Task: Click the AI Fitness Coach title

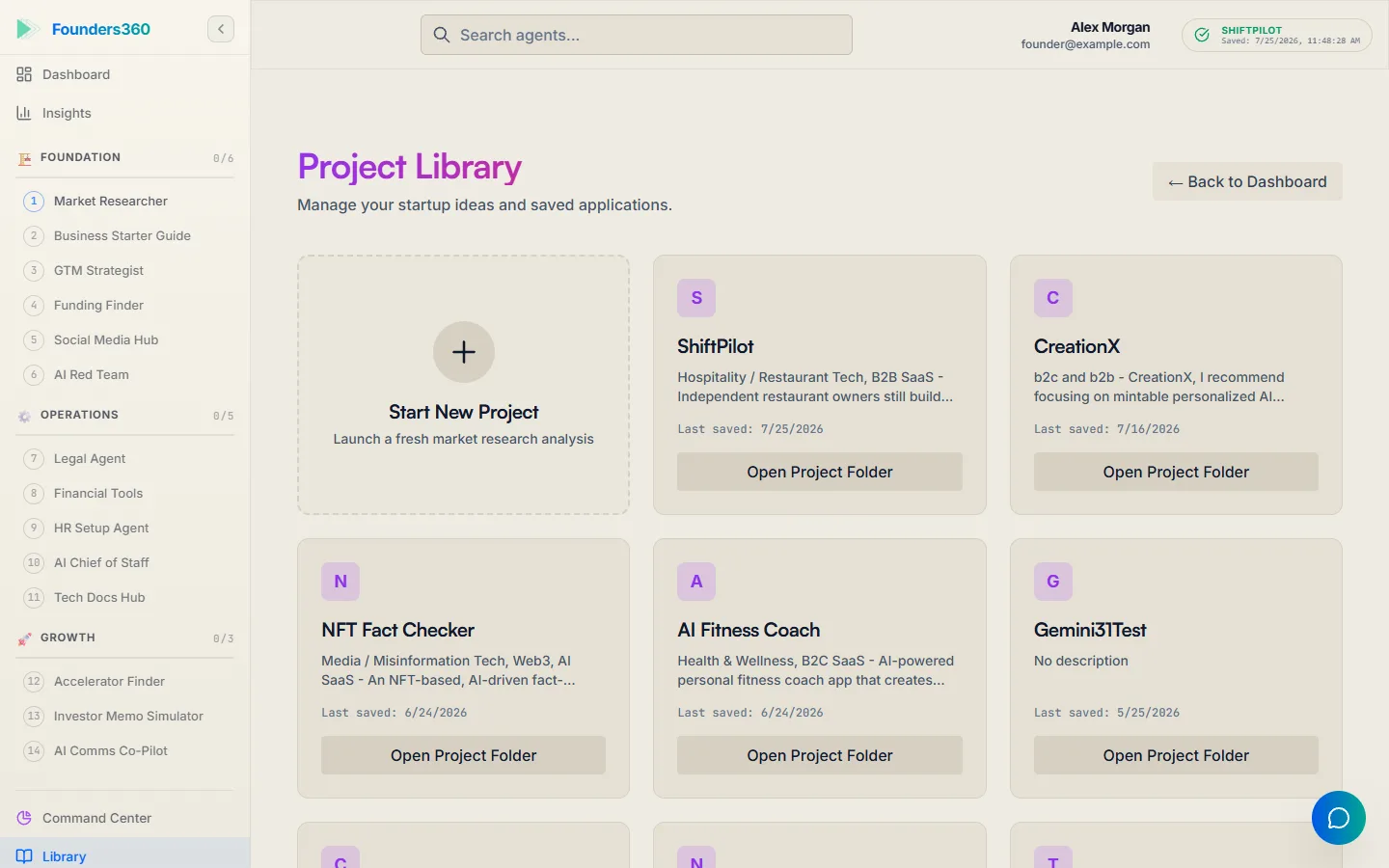Action: pos(749,630)
